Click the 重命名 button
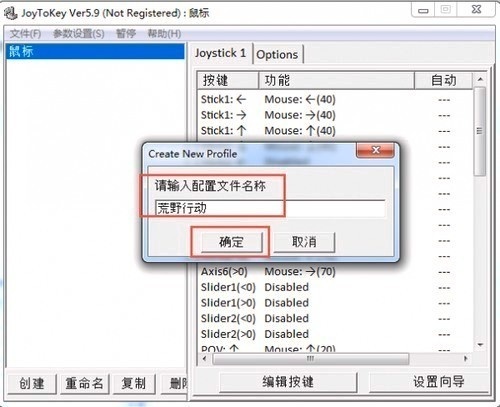500x407 pixels. [x=84, y=383]
